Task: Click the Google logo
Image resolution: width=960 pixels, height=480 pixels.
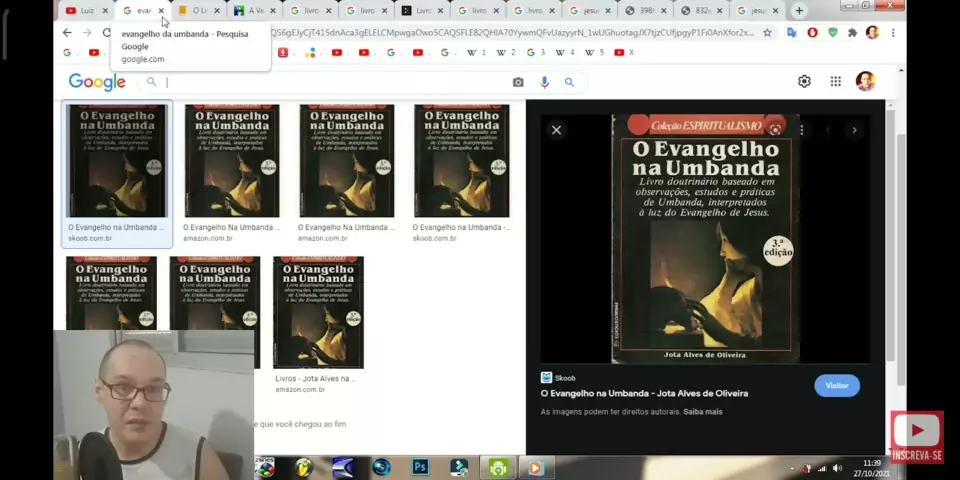Action: click(x=97, y=82)
